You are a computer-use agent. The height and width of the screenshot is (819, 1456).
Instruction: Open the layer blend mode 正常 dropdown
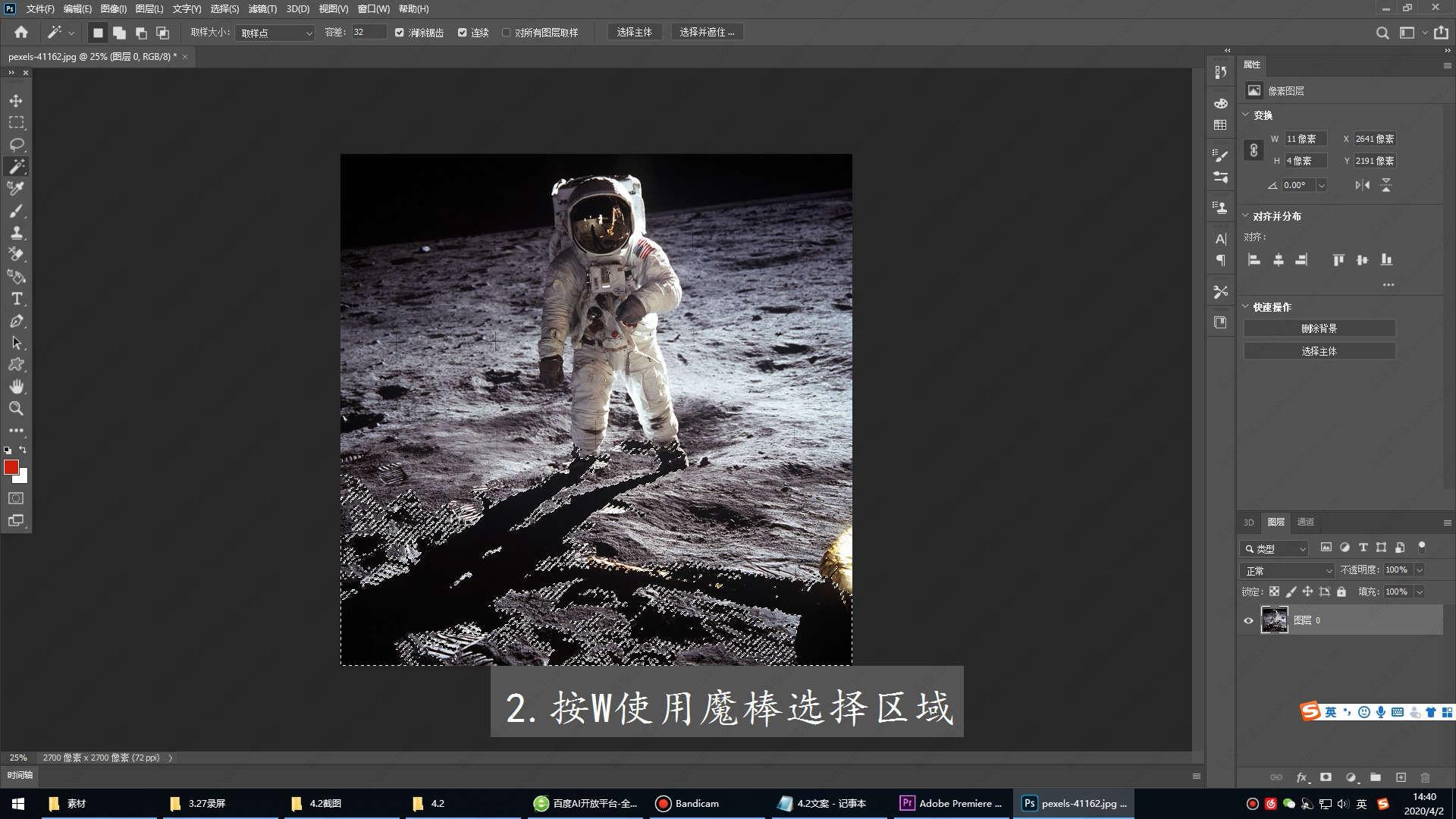(1288, 570)
